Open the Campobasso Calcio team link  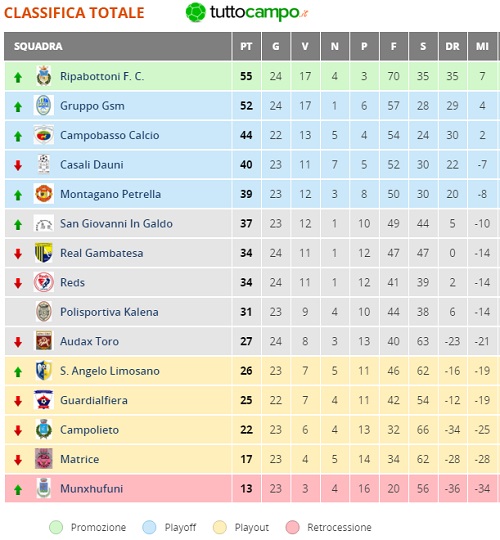coord(110,135)
